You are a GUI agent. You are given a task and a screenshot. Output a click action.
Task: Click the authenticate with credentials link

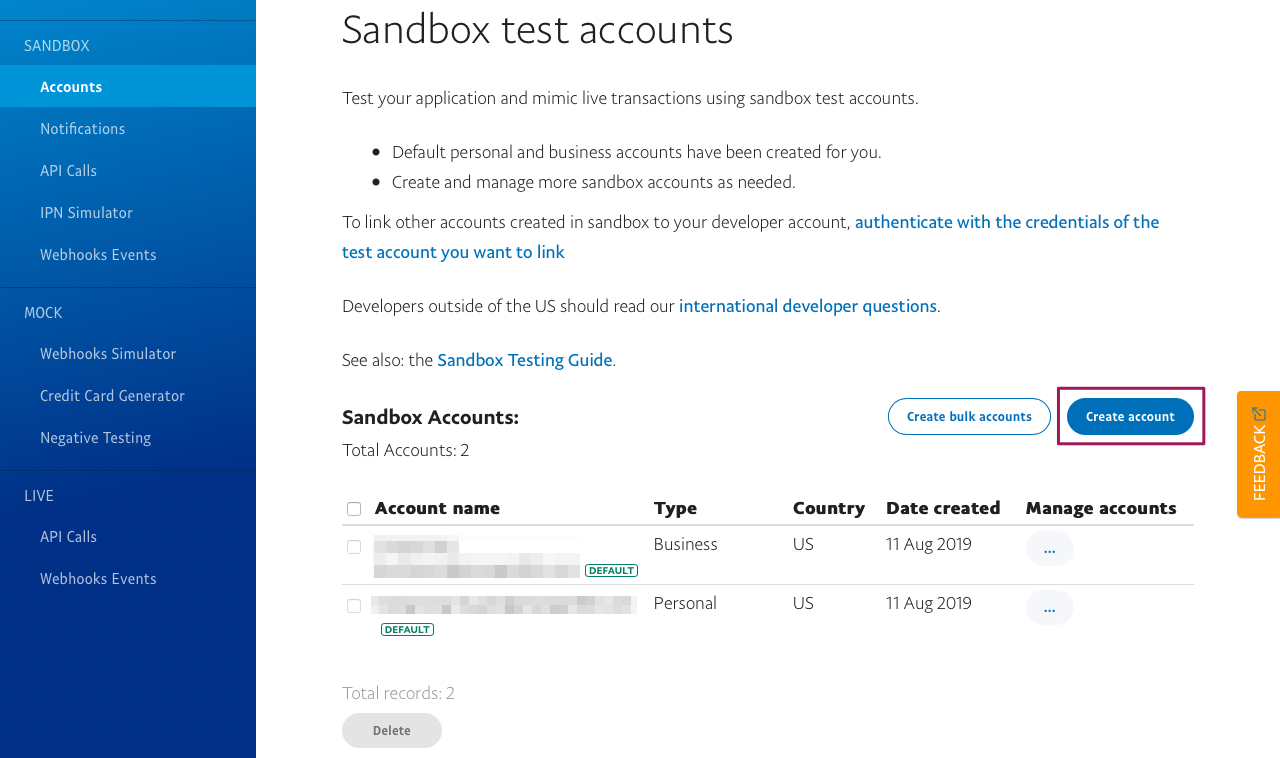pos(1006,222)
